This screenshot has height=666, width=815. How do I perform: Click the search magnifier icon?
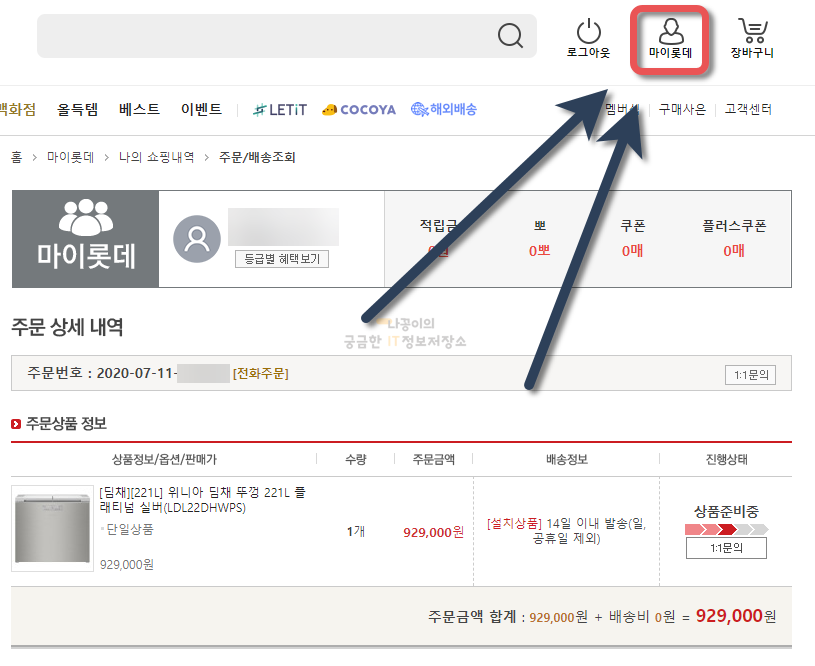click(510, 35)
